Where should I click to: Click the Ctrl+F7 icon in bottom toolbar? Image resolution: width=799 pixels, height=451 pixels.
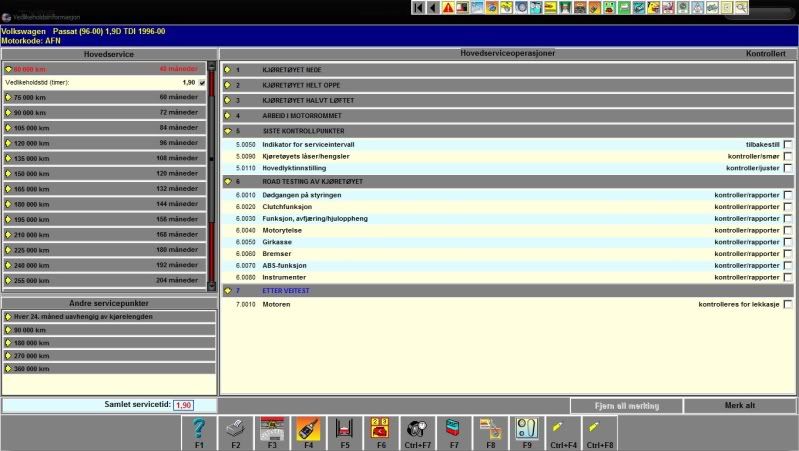(418, 430)
